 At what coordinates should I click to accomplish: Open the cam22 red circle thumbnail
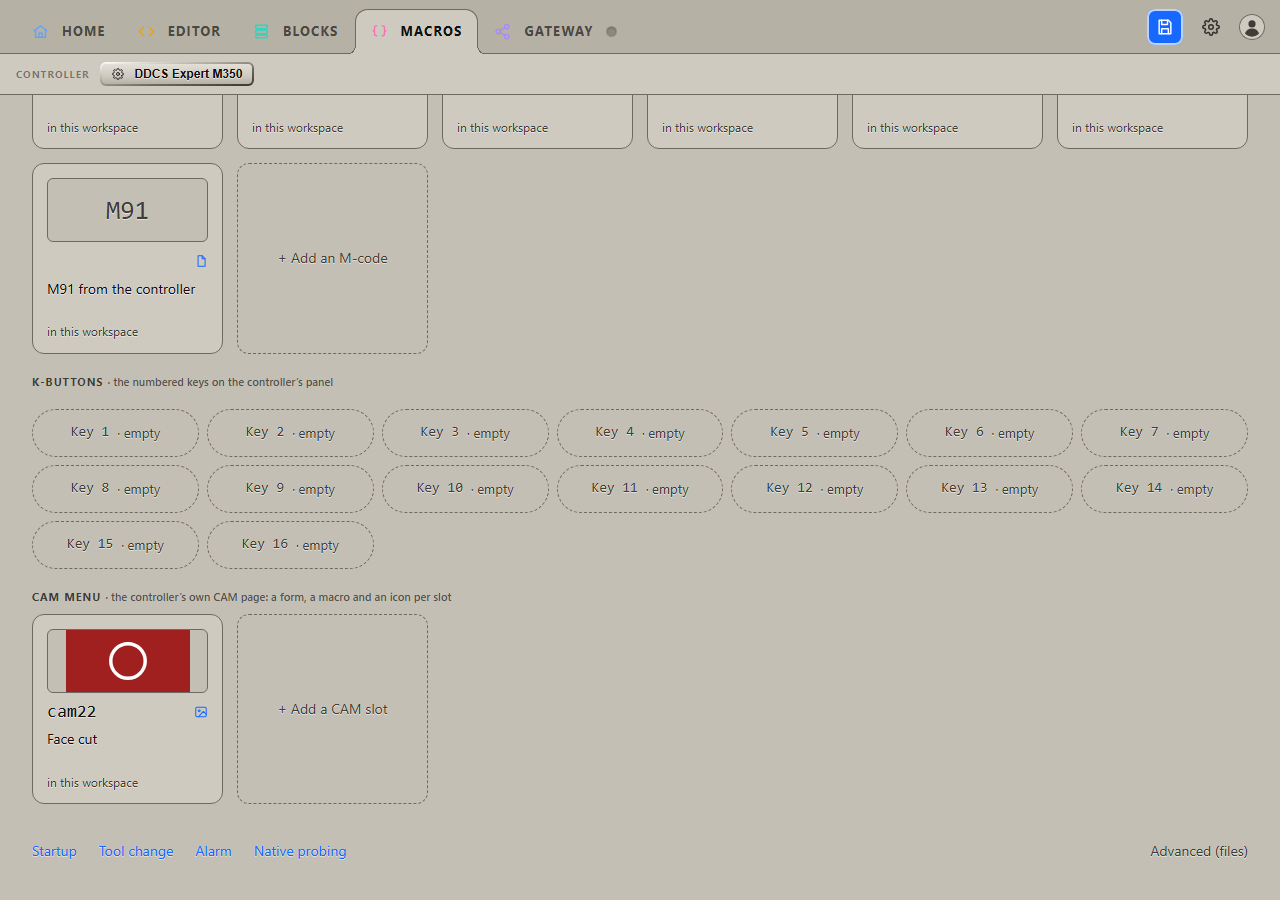coord(127,661)
